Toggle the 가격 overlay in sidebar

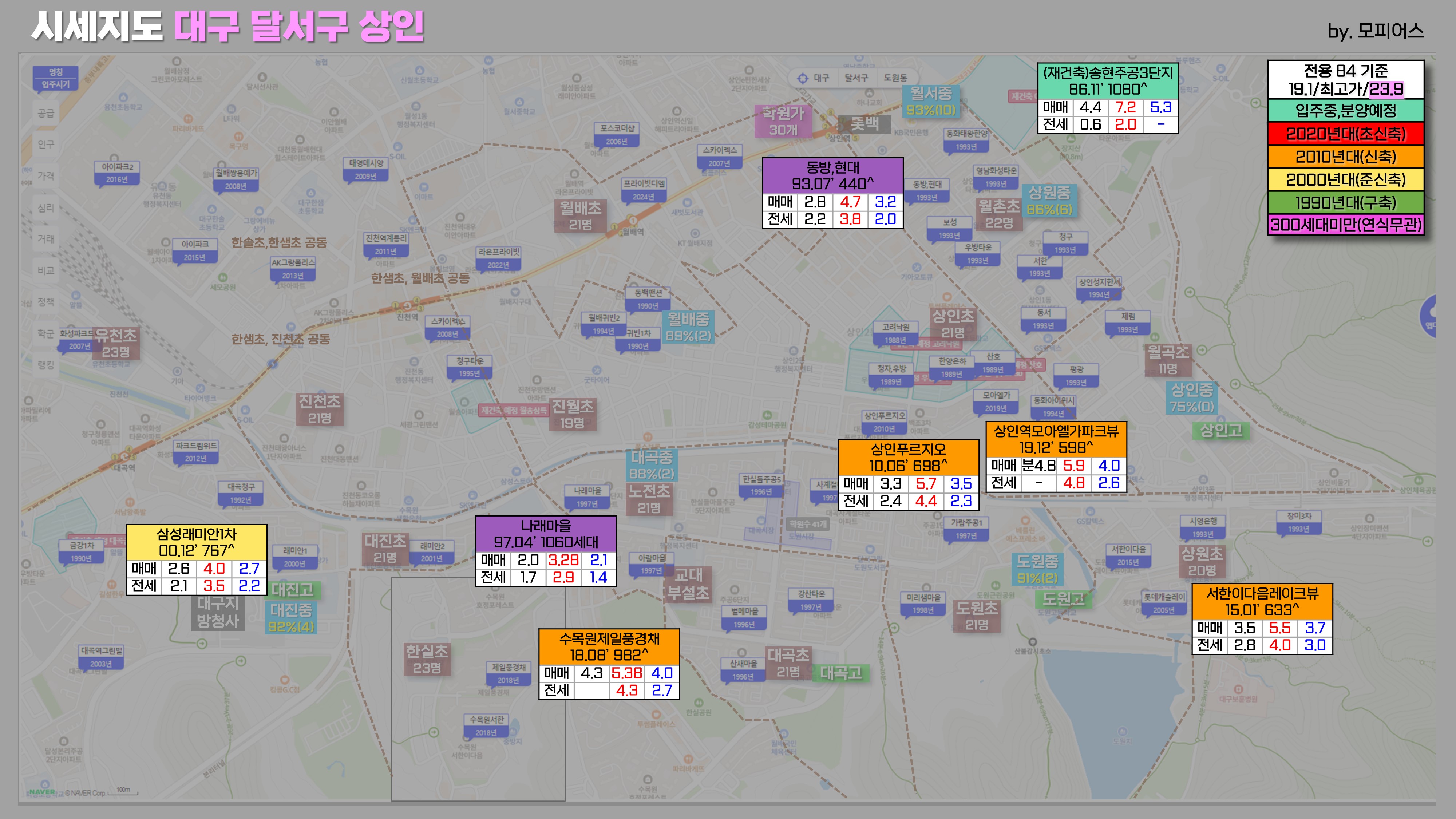[46, 176]
